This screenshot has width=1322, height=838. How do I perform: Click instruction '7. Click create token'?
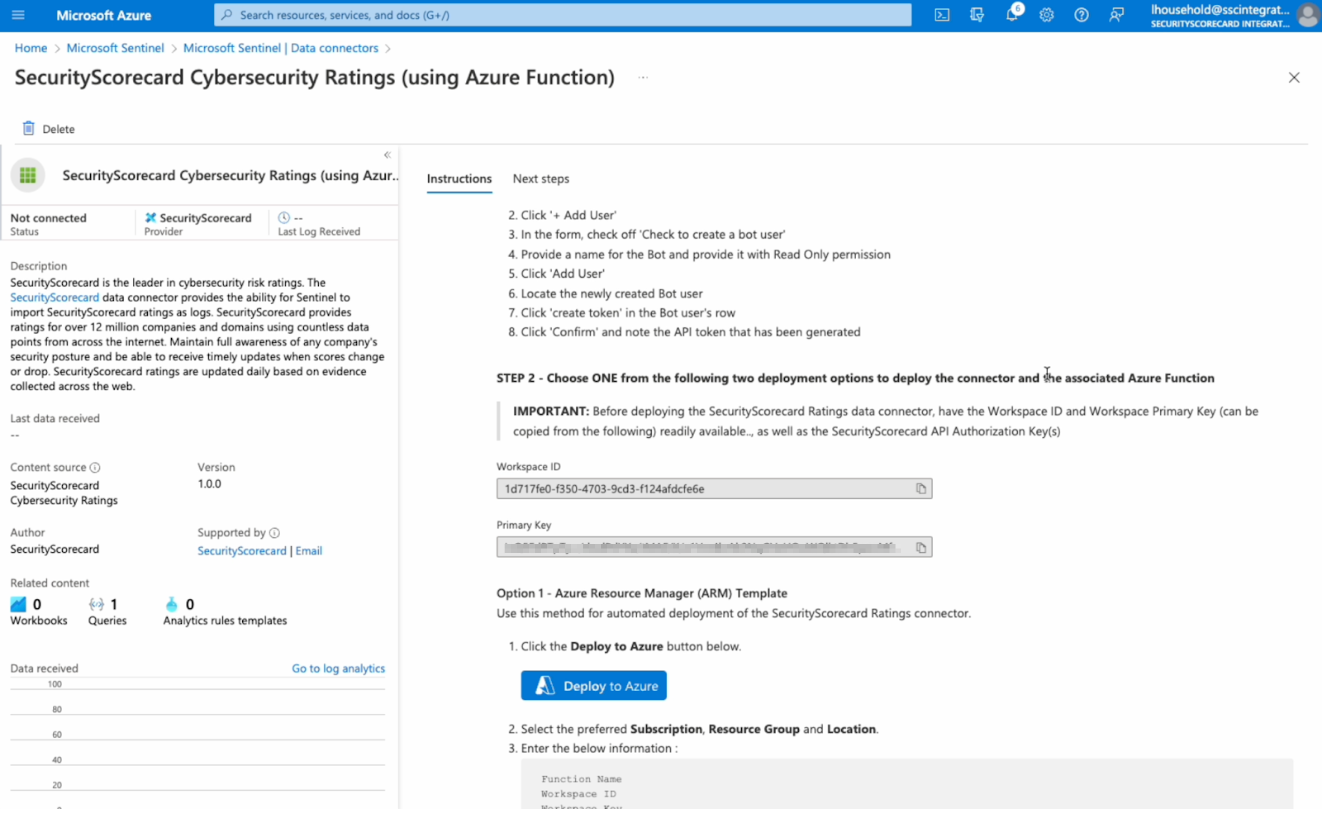(622, 313)
